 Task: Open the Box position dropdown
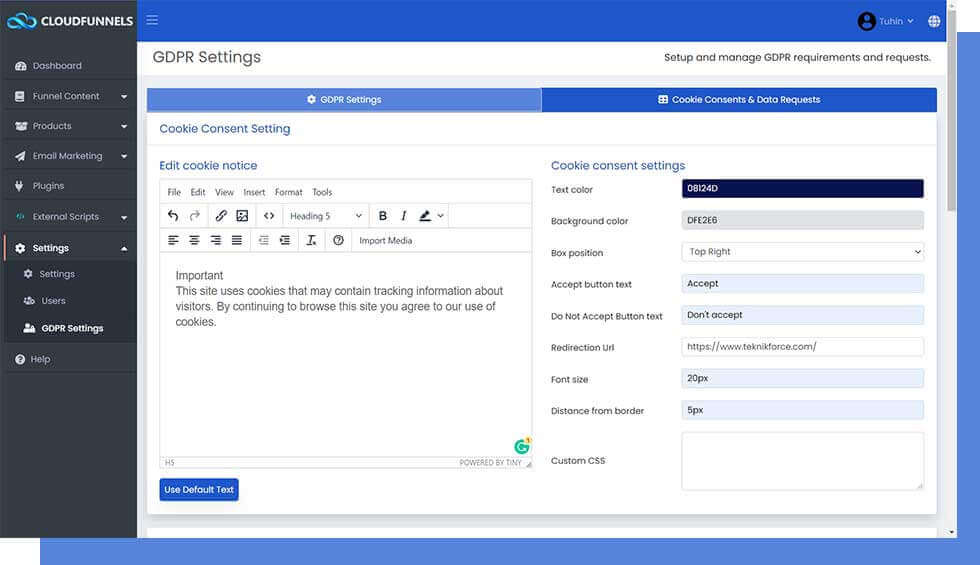tap(802, 252)
